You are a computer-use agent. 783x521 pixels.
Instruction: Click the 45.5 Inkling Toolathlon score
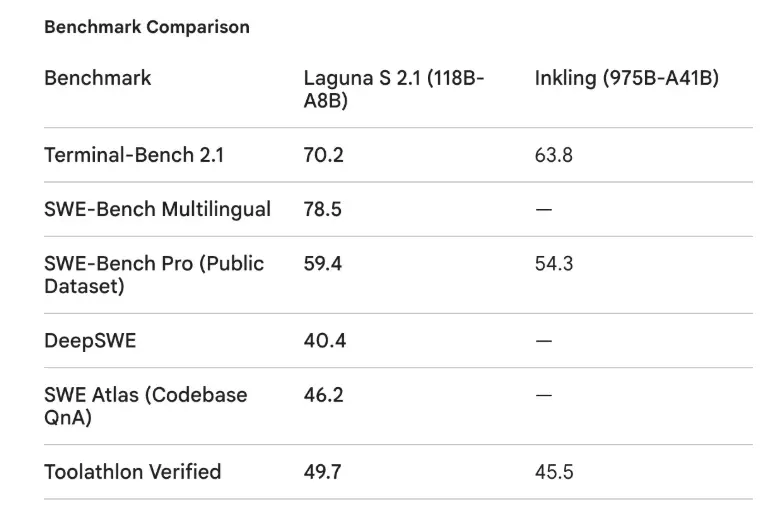click(x=554, y=472)
